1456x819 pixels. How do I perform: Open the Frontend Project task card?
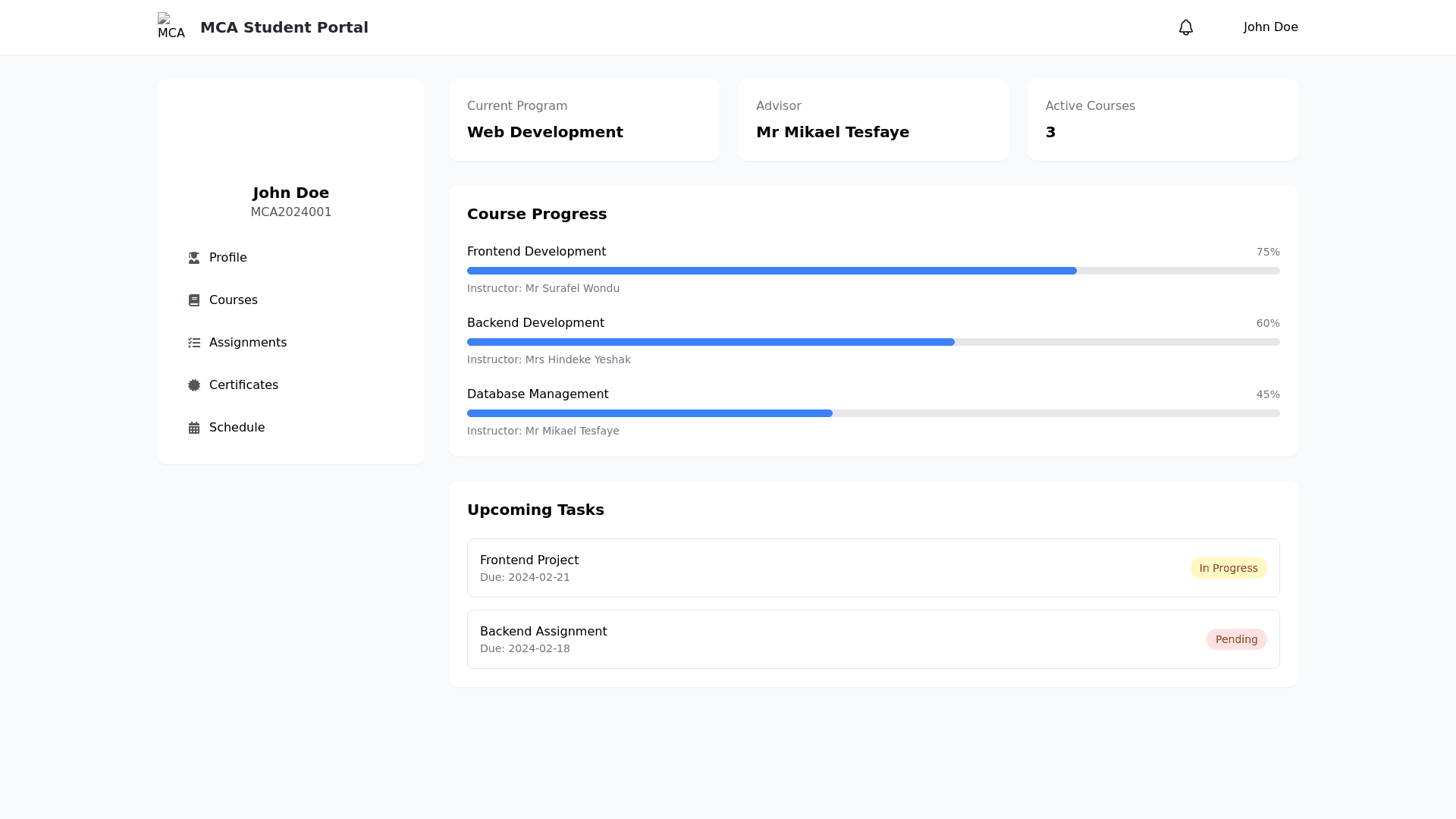point(834,568)
